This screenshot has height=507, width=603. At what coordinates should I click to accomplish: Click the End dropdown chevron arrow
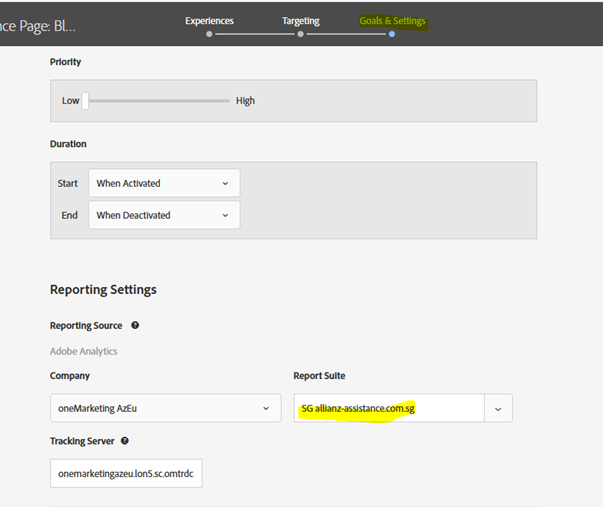click(225, 215)
